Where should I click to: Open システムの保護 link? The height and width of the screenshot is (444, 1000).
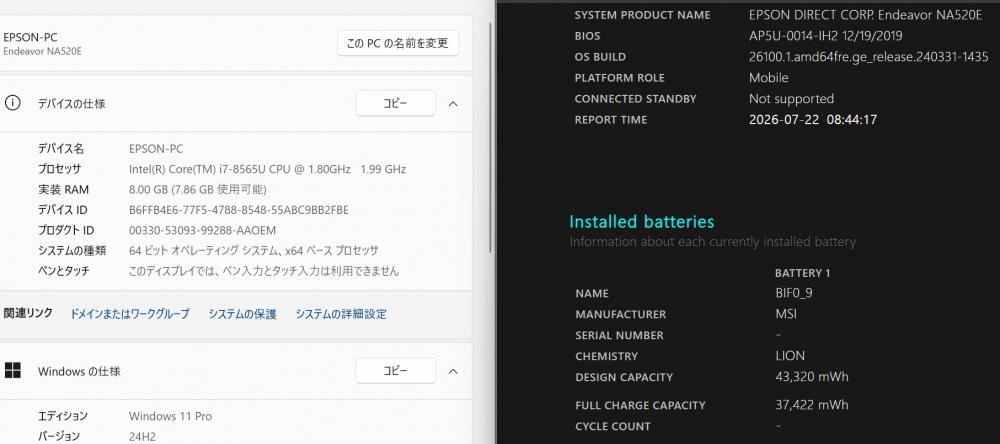tap(242, 314)
